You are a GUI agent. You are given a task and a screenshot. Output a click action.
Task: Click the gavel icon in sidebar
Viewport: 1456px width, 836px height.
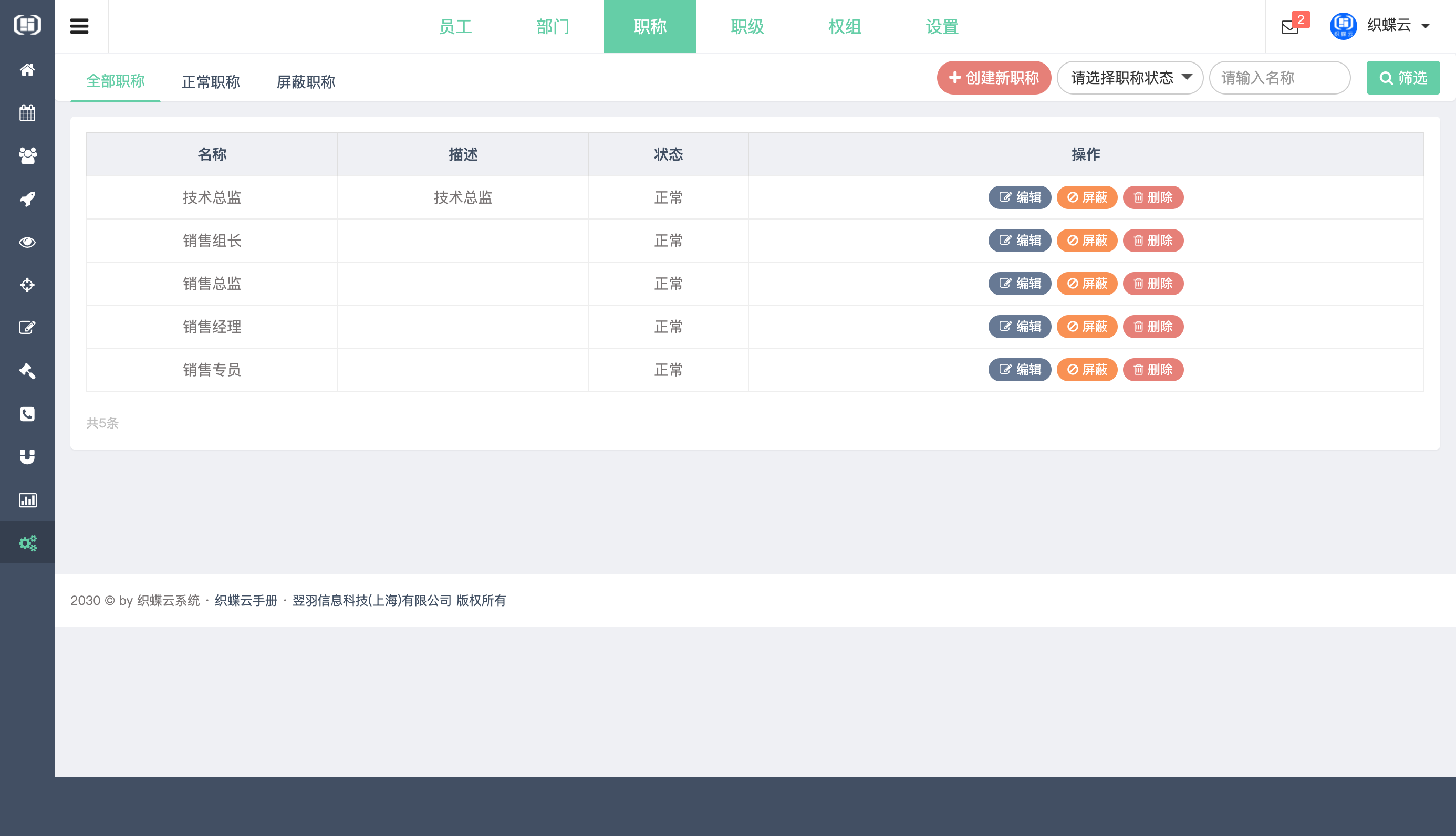27,371
